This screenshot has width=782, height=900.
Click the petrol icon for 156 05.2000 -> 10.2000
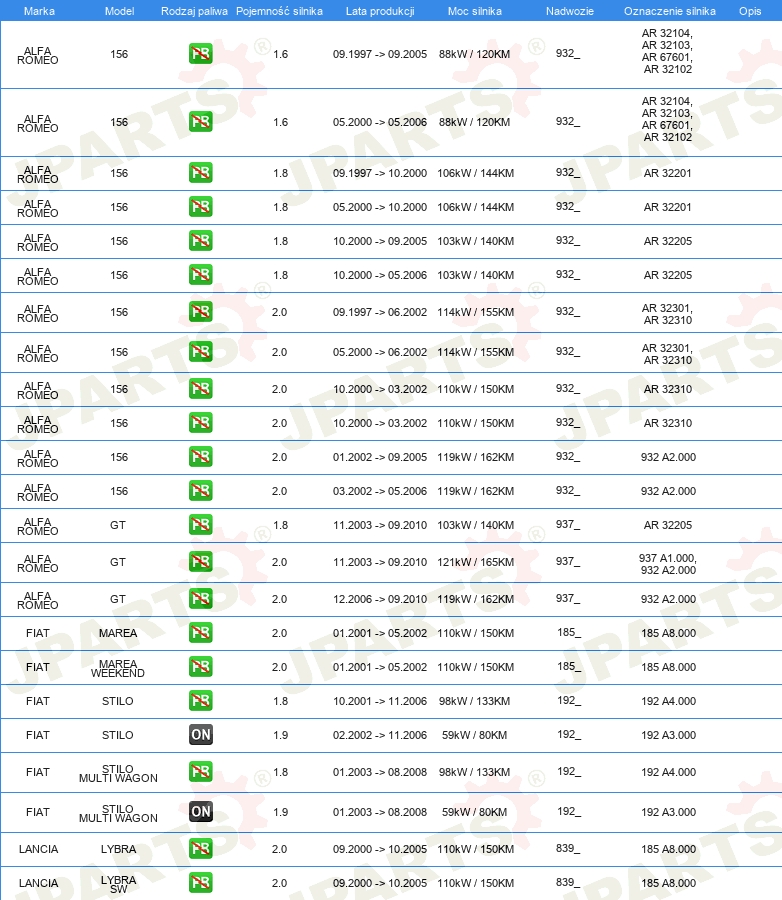pos(200,207)
